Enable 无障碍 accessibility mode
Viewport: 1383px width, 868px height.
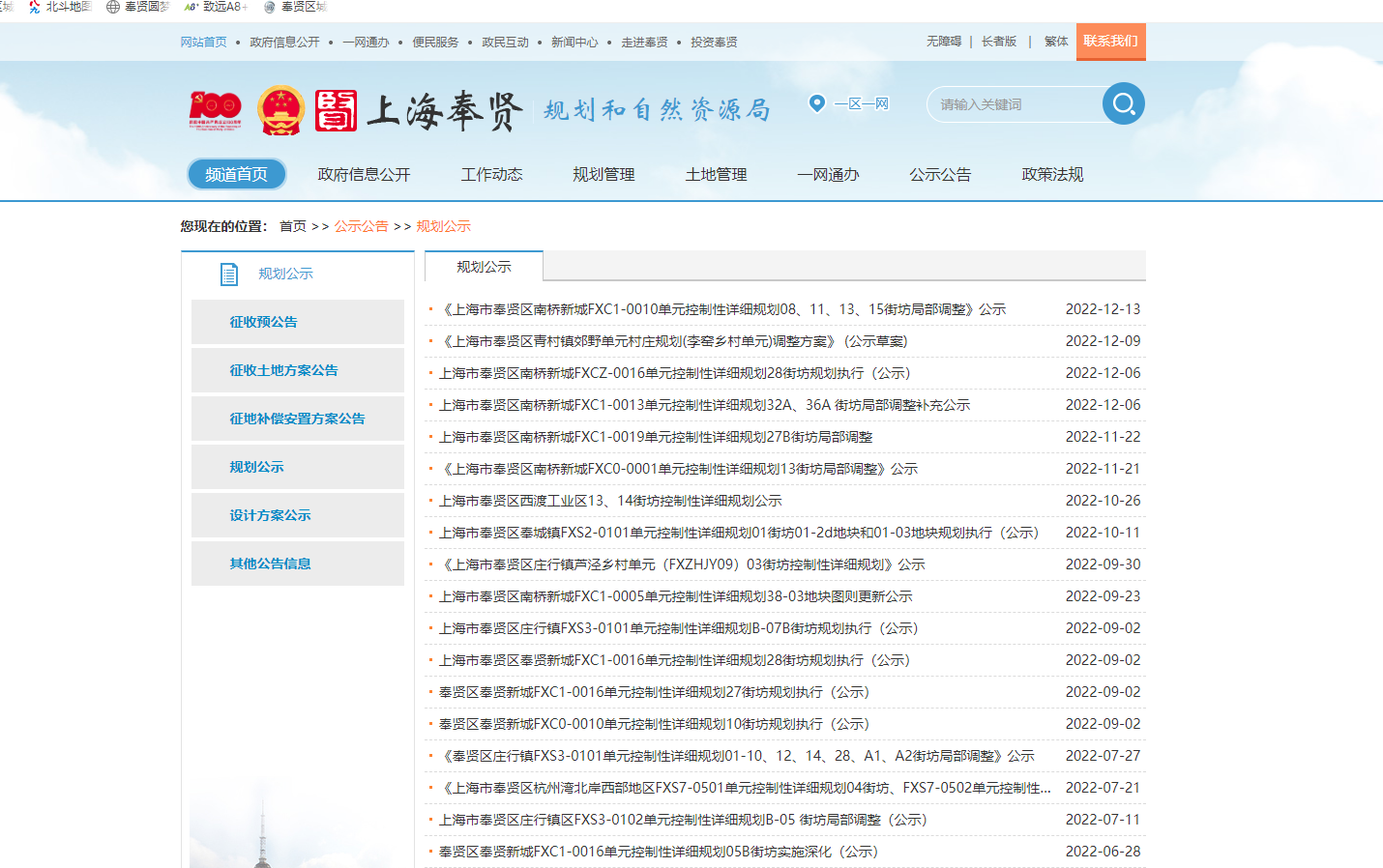pyautogui.click(x=944, y=42)
